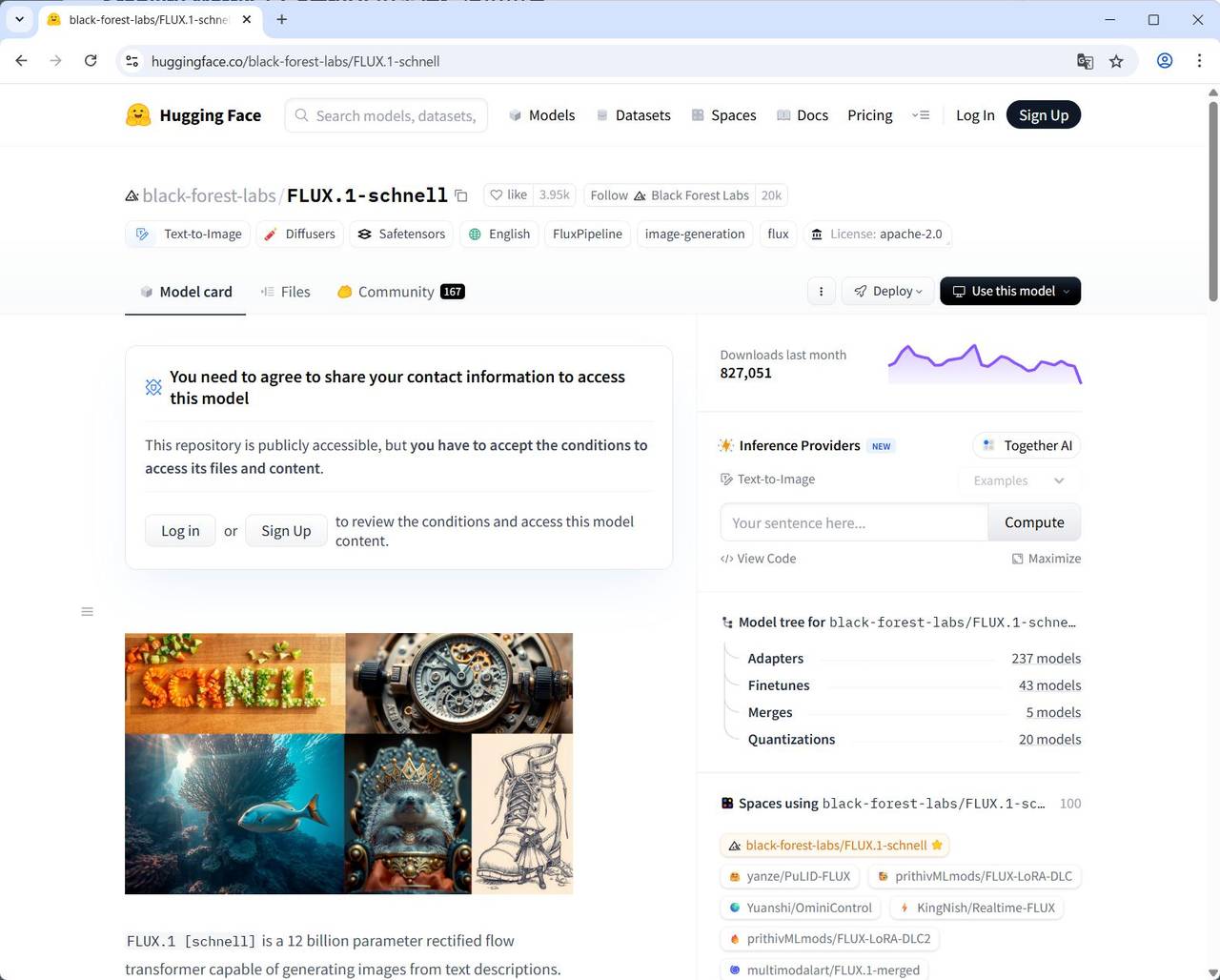Open prithivMLmods/FLUX-LoRA-DLC space
Screen dimensions: 1220x980
pyautogui.click(x=974, y=876)
